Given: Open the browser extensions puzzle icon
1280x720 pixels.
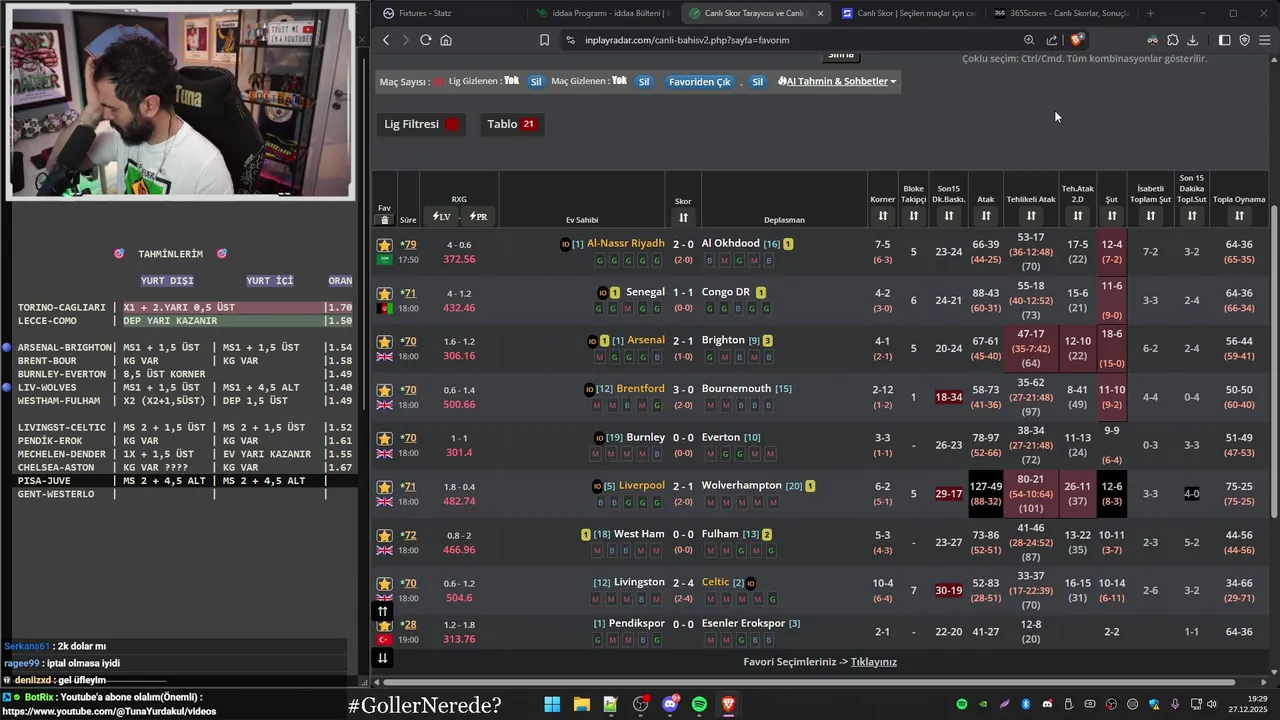Looking at the screenshot, I should click(1173, 40).
